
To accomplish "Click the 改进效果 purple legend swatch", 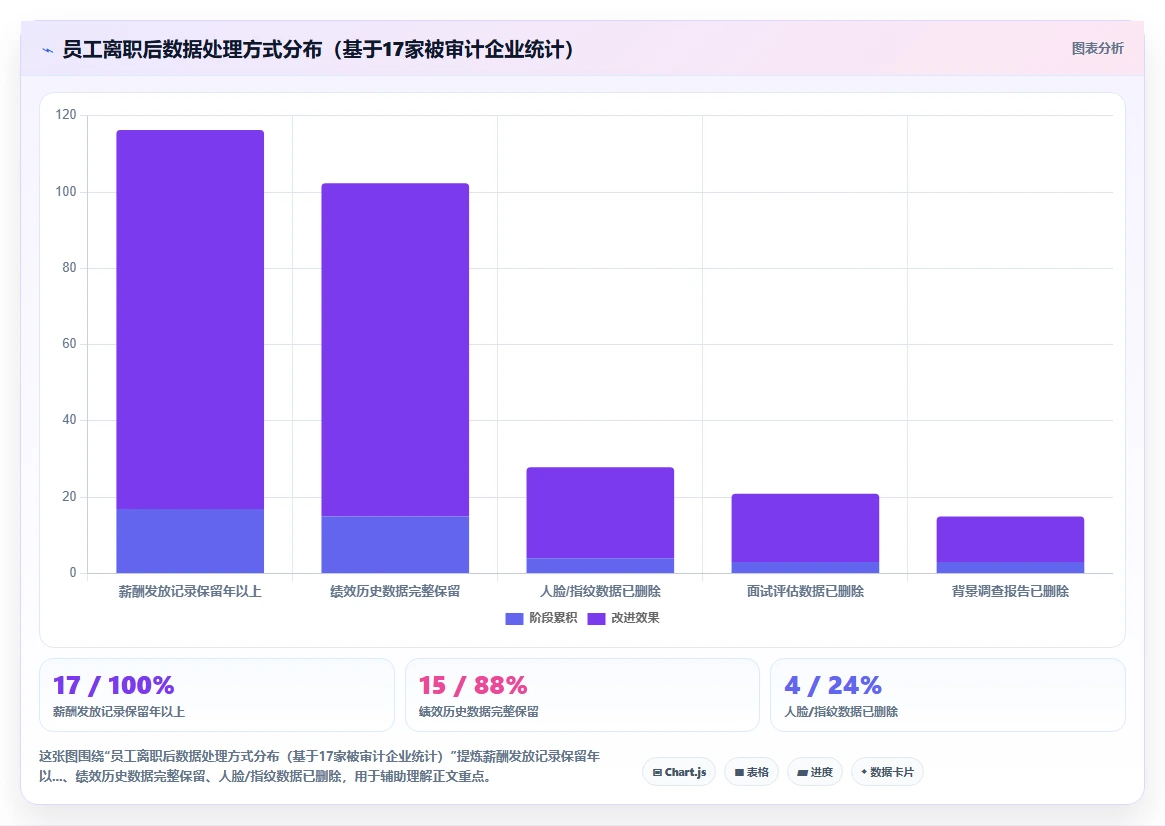I will tap(596, 619).
